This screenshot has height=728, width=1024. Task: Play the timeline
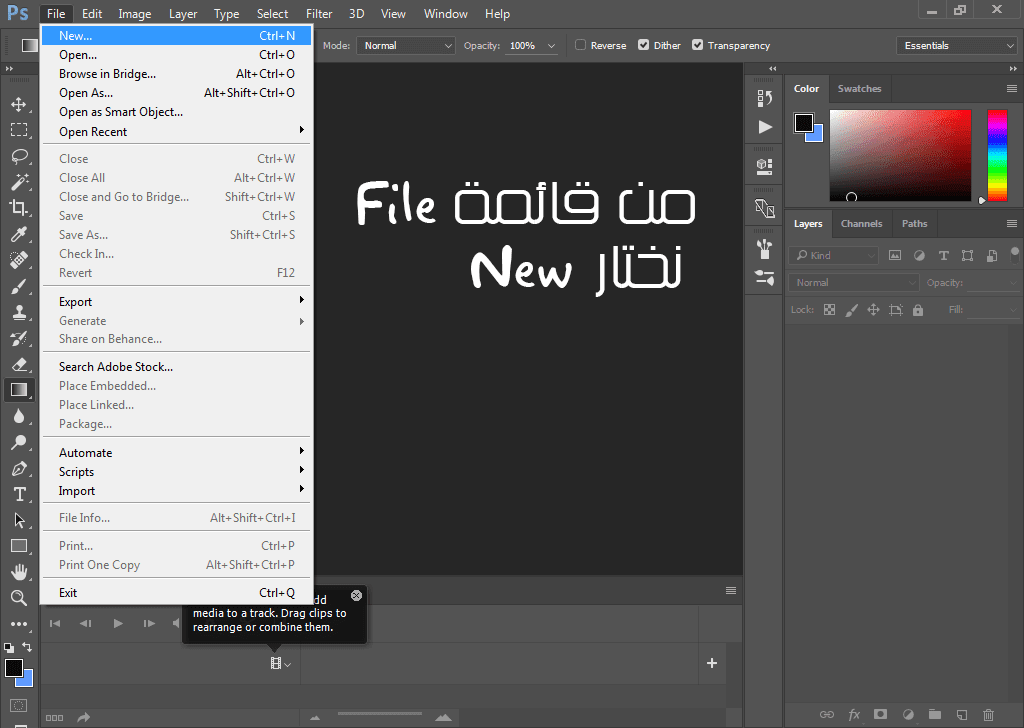[x=118, y=624]
